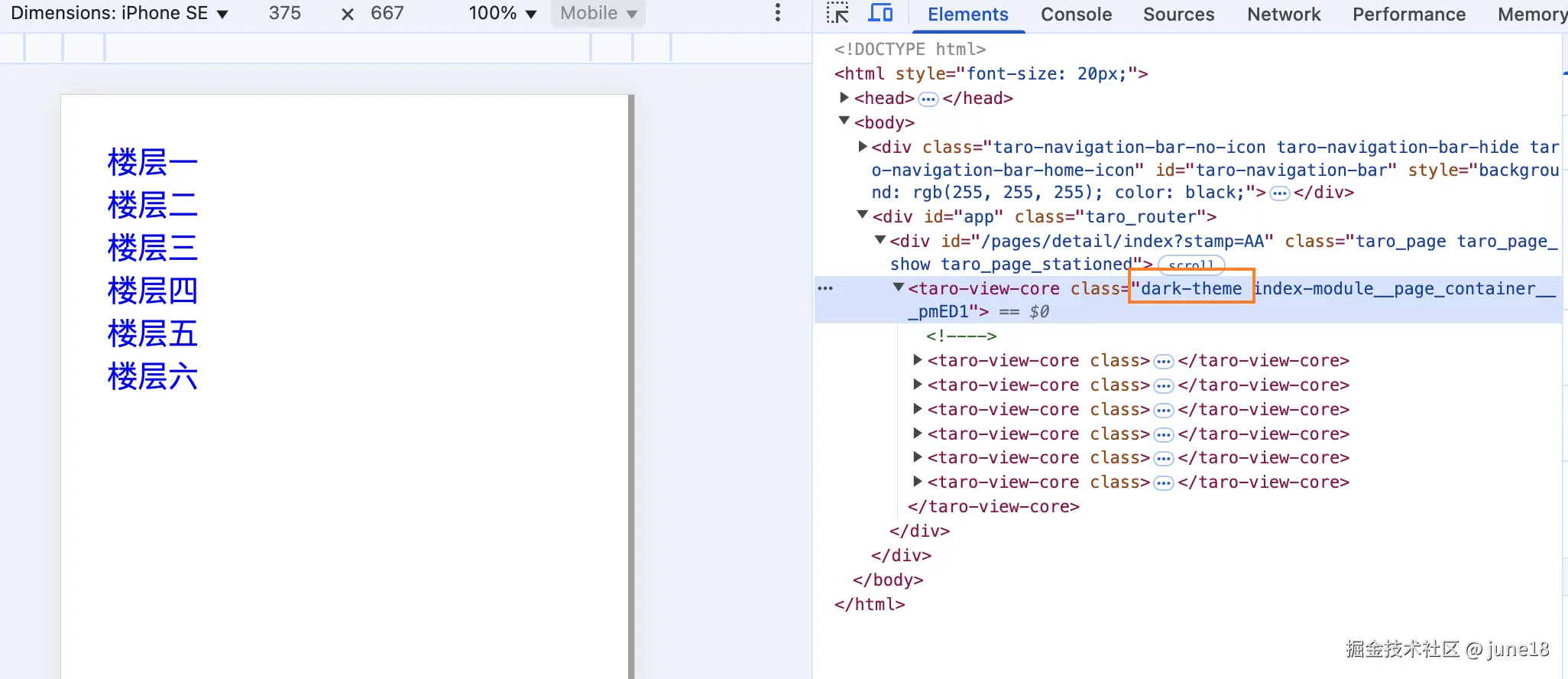The height and width of the screenshot is (679, 1568).
Task: Click ellipsis badge in sixth child taro-view-core
Action: 1163,483
